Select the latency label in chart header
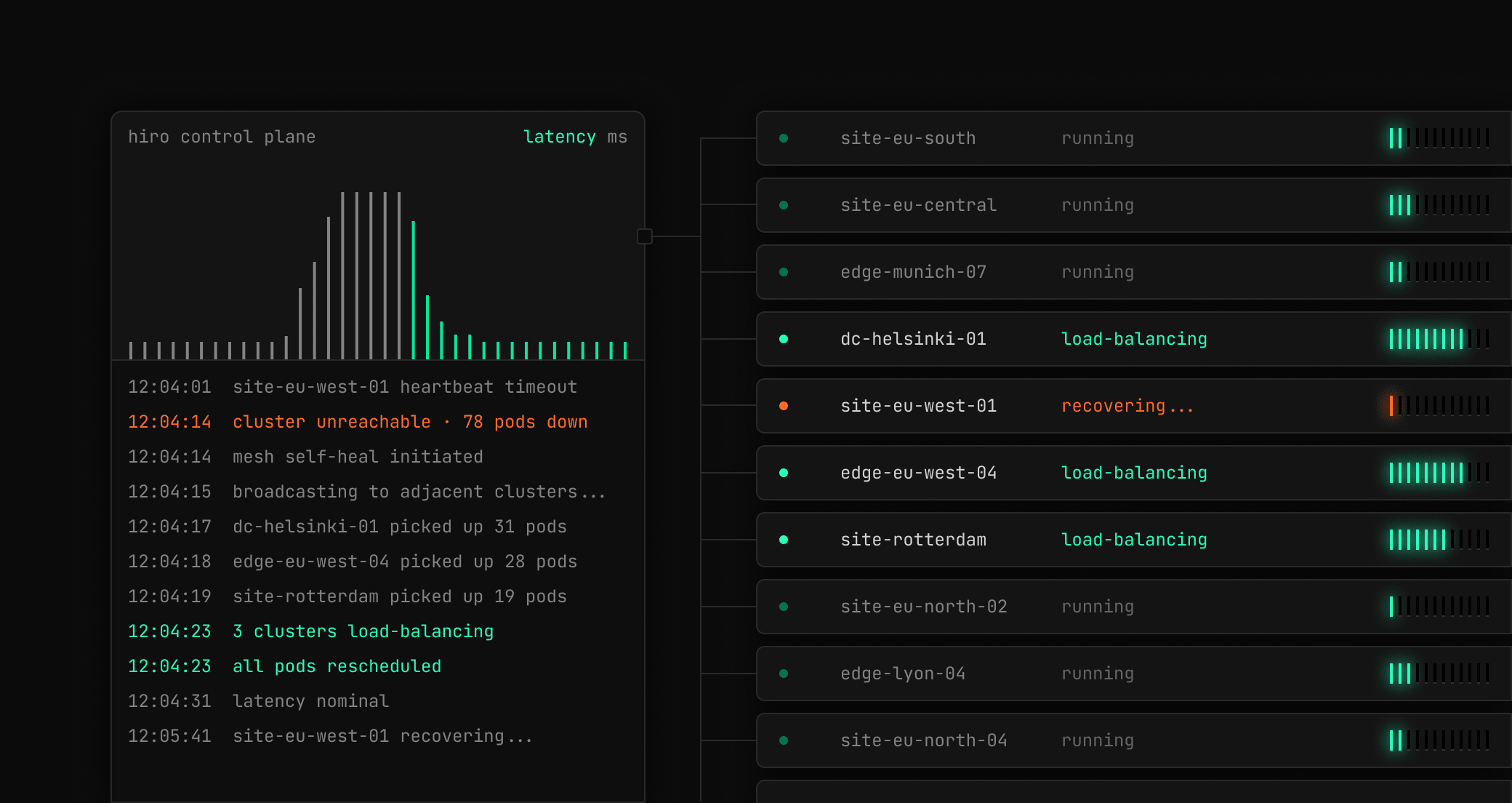 click(x=559, y=137)
